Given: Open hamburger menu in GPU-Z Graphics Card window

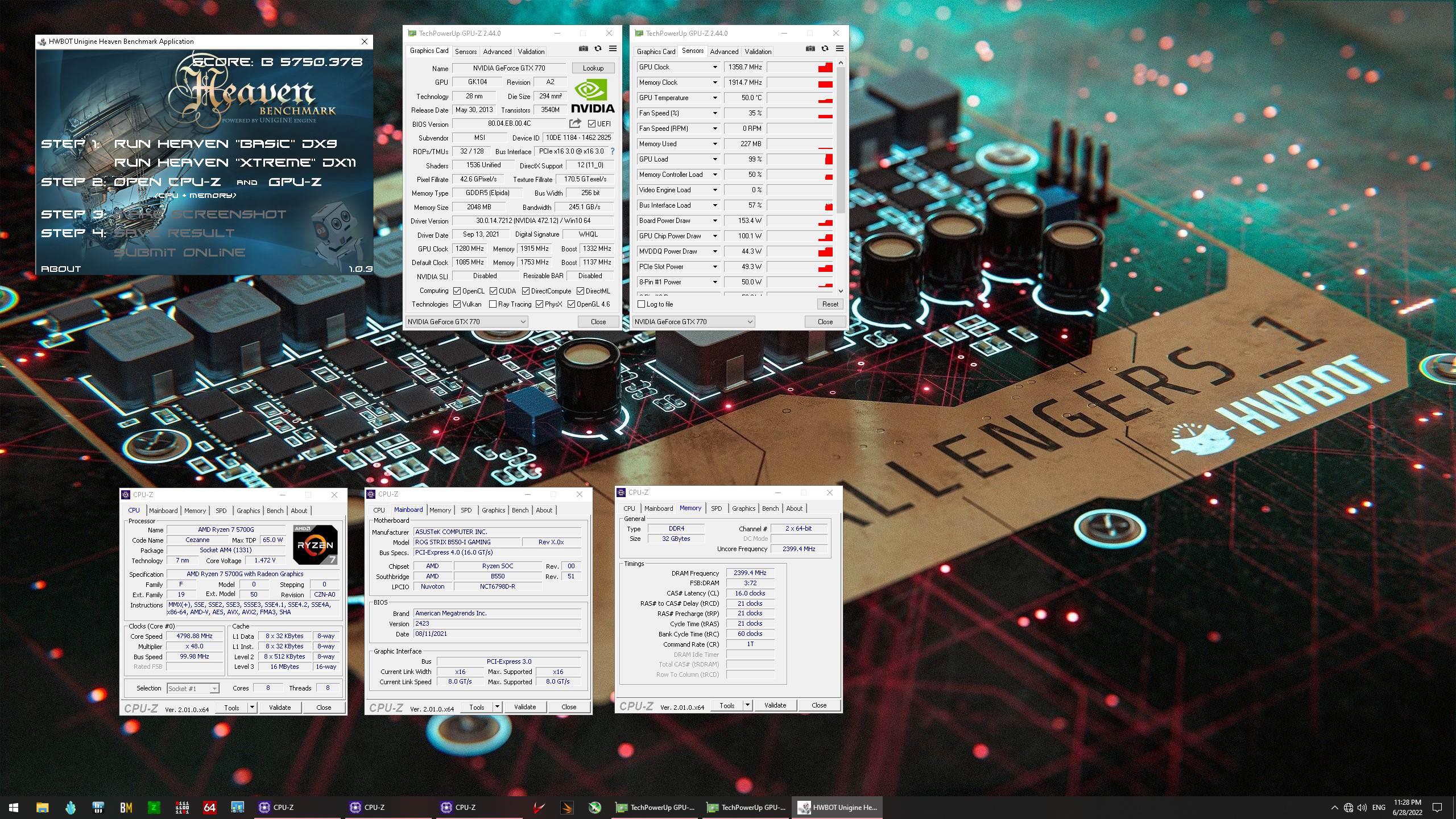Looking at the screenshot, I should [x=613, y=49].
